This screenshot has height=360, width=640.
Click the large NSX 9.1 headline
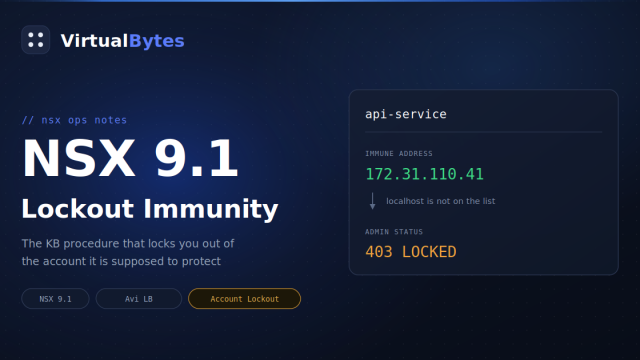point(130,159)
